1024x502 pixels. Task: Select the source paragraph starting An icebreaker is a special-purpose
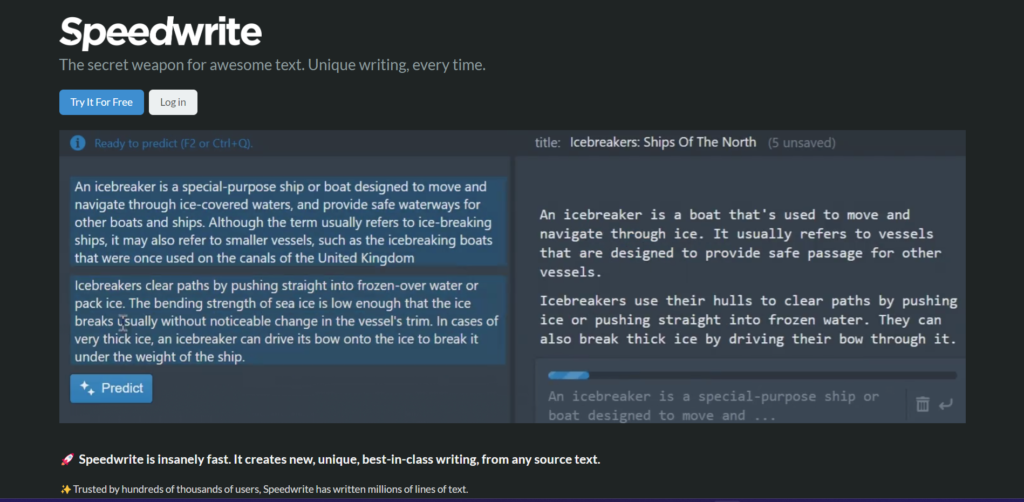(x=288, y=222)
